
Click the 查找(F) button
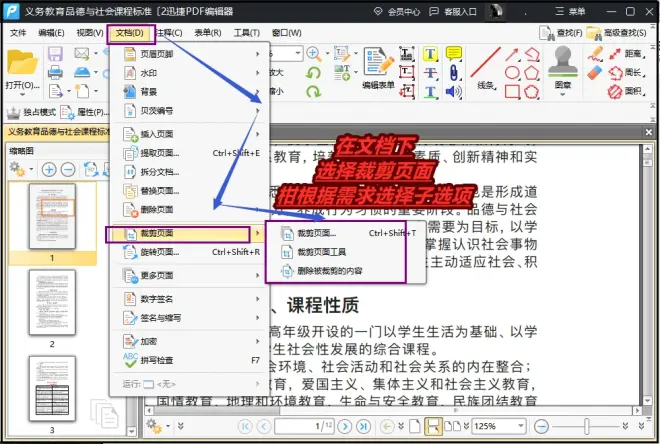(x=561, y=33)
